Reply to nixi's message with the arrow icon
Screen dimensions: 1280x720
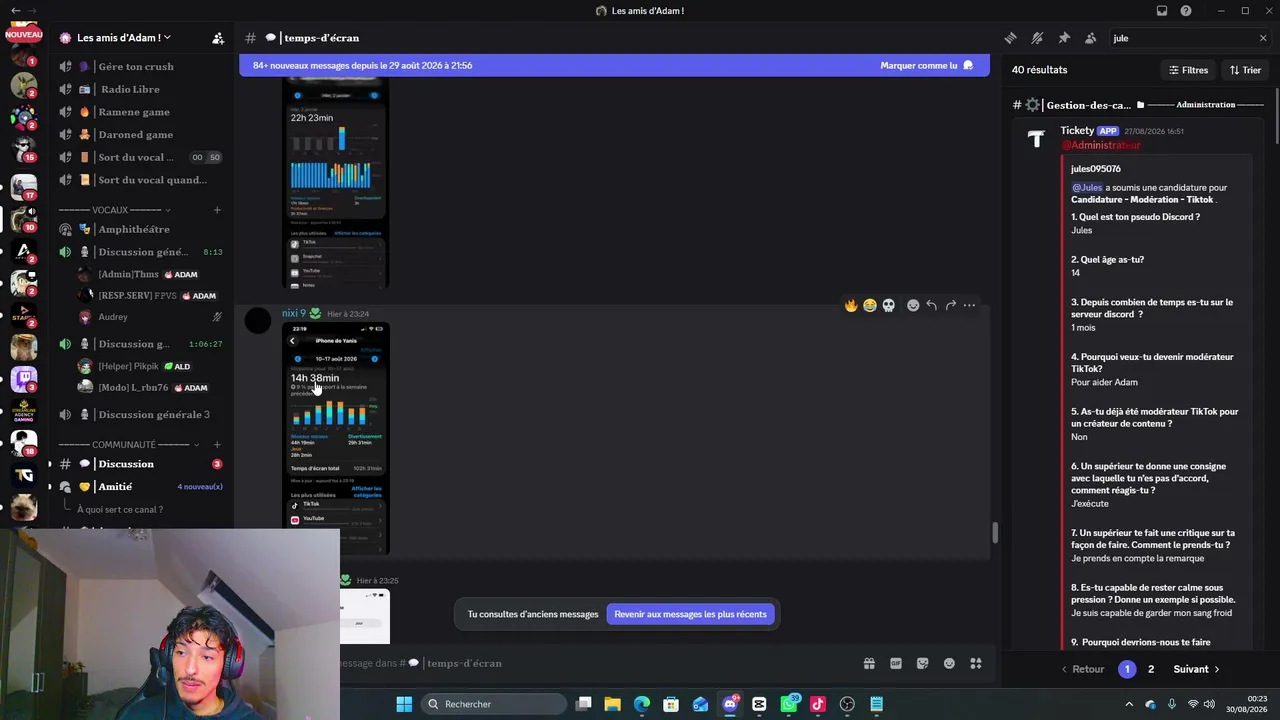pyautogui.click(x=931, y=305)
